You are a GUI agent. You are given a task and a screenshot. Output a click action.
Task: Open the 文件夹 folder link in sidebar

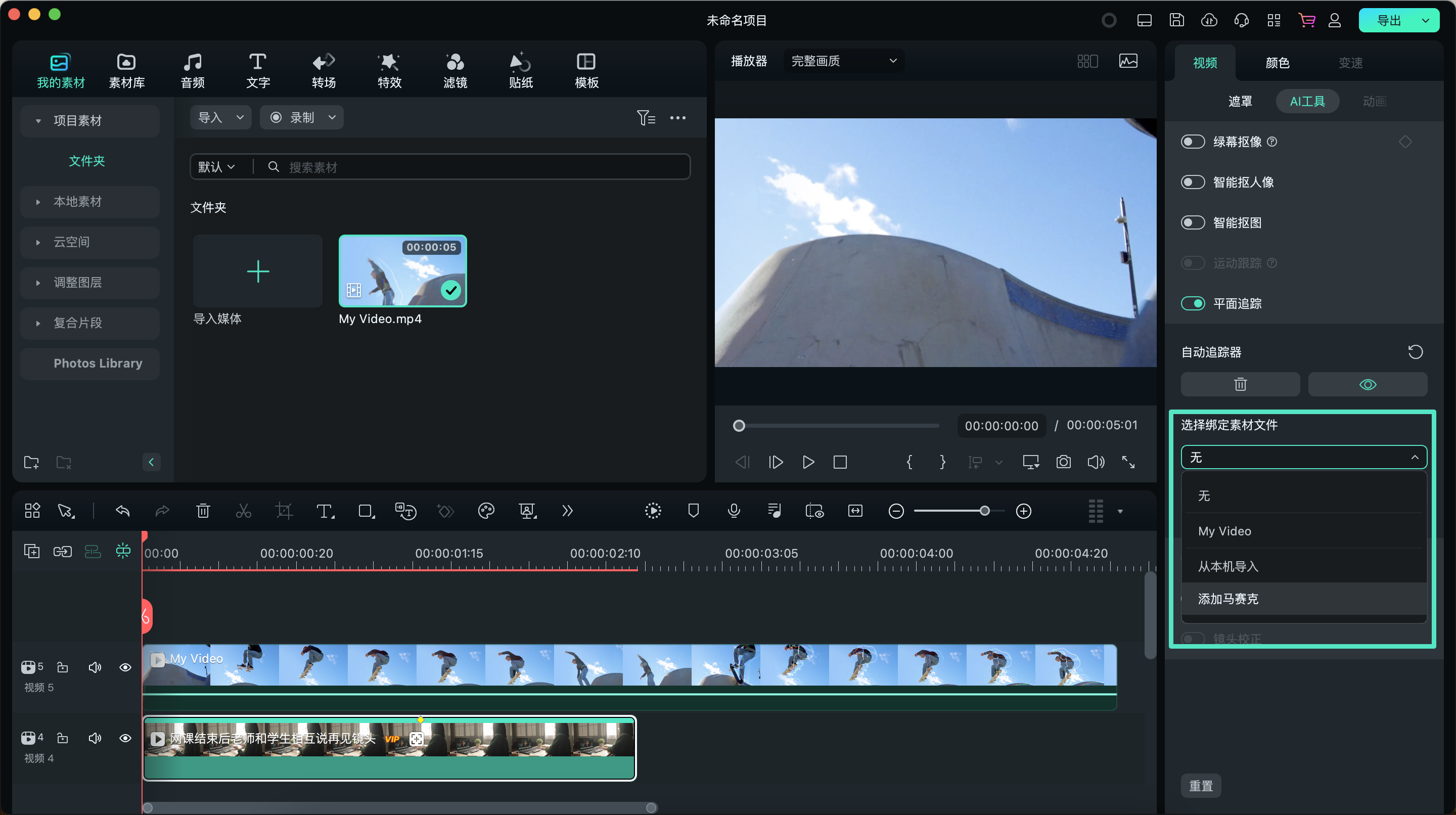pyautogui.click(x=86, y=161)
